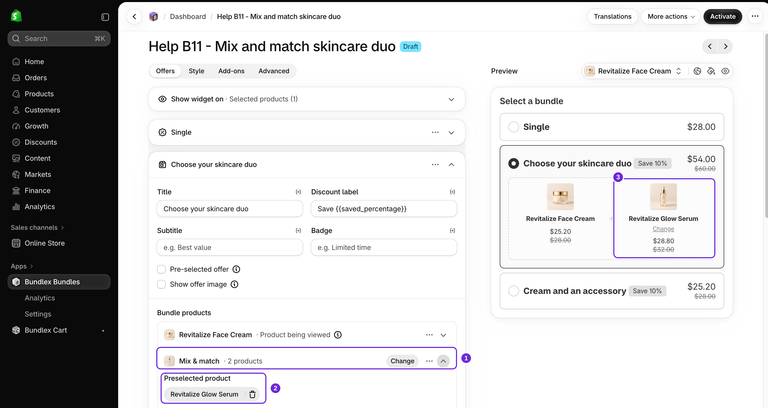This screenshot has width=768, height=408.
Task: Click the Bundlex app icon in breadcrumb
Action: [154, 17]
